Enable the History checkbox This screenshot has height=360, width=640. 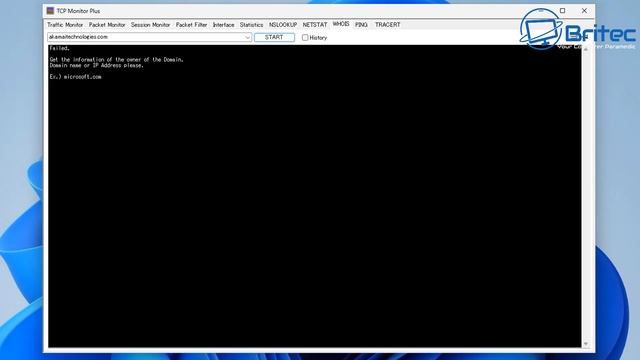tap(305, 38)
